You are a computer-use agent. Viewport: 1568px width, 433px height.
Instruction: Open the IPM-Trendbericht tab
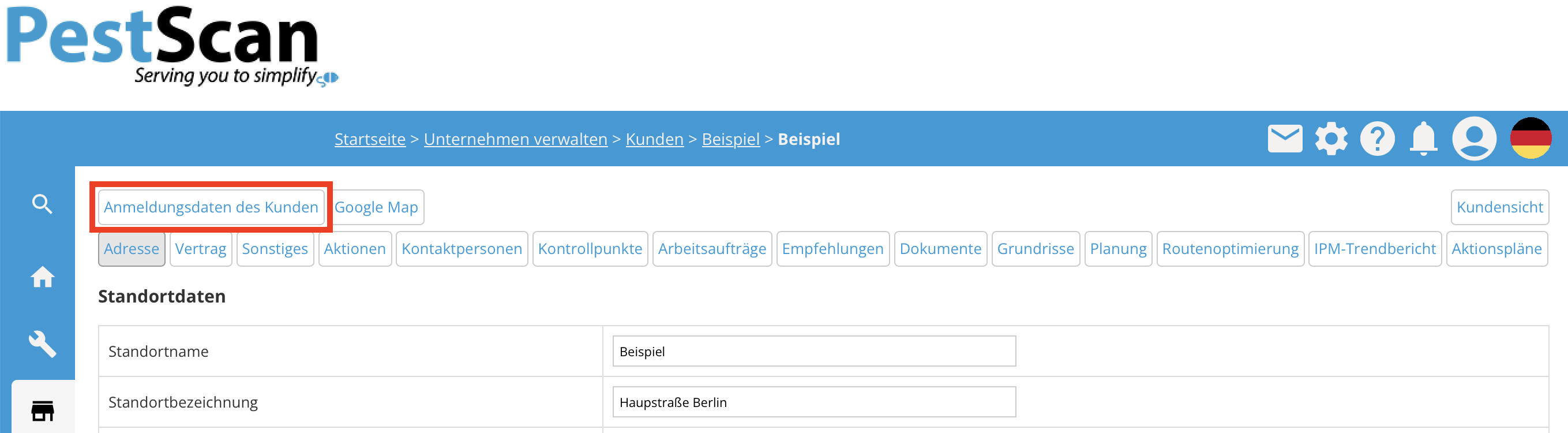point(1374,248)
